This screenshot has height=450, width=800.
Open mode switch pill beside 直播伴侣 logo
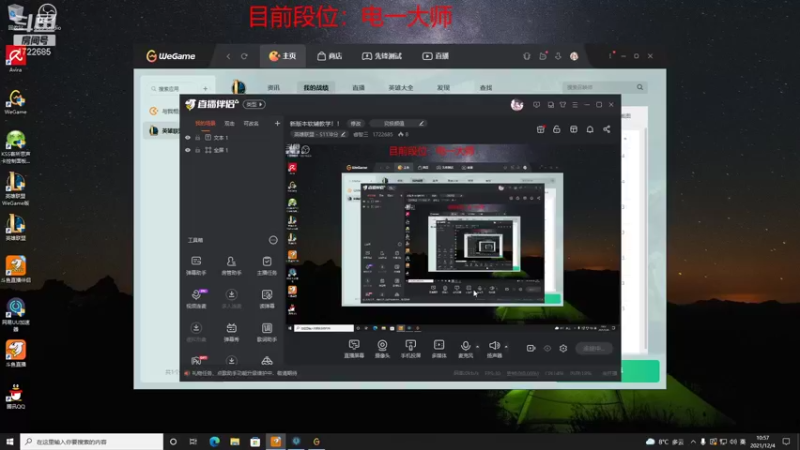[x=254, y=105]
